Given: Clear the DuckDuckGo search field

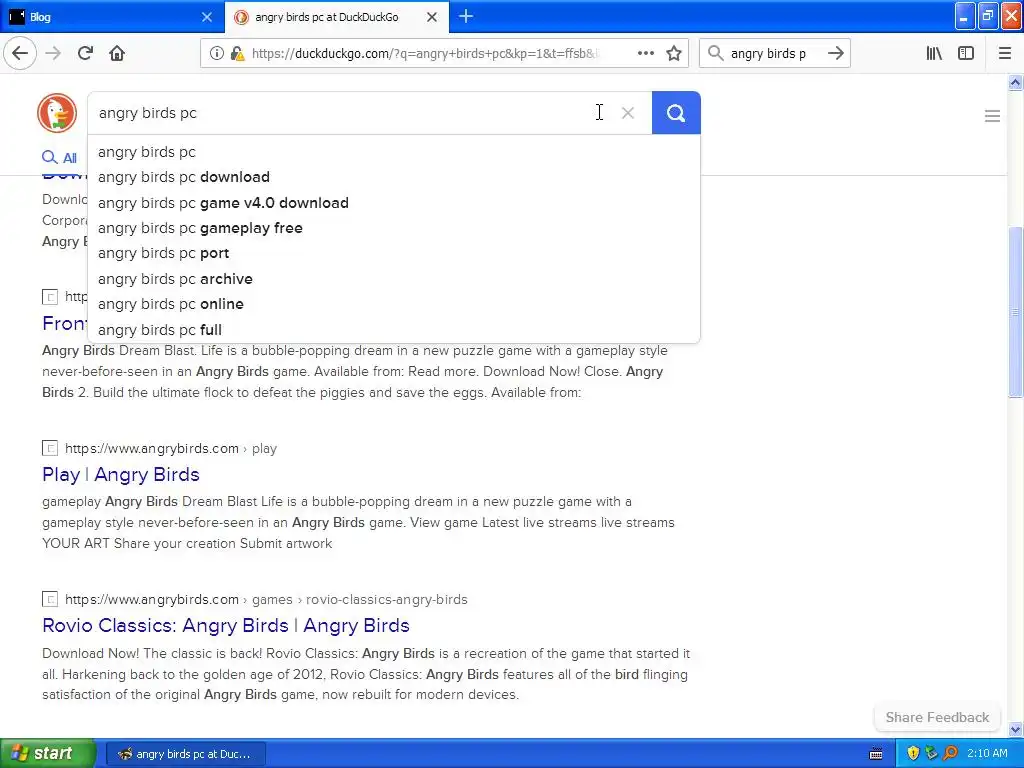Looking at the screenshot, I should (x=628, y=113).
